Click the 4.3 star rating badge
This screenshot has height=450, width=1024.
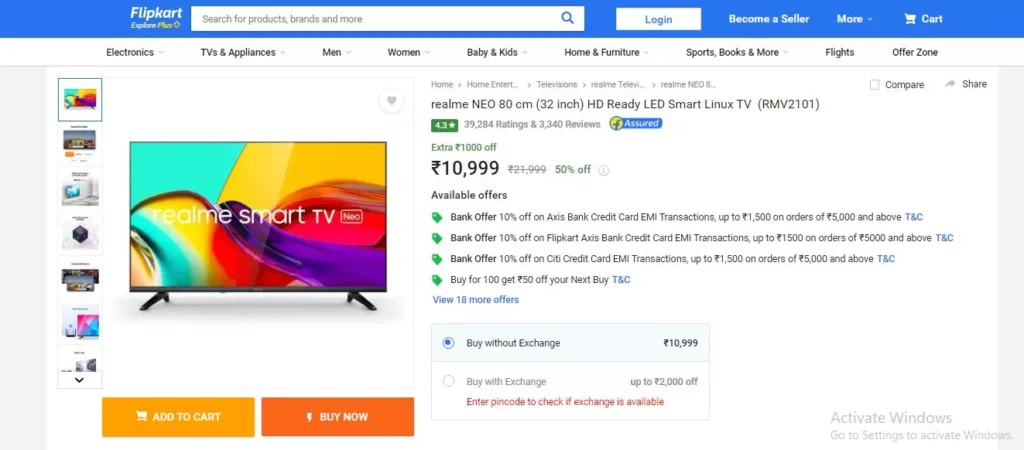point(444,124)
